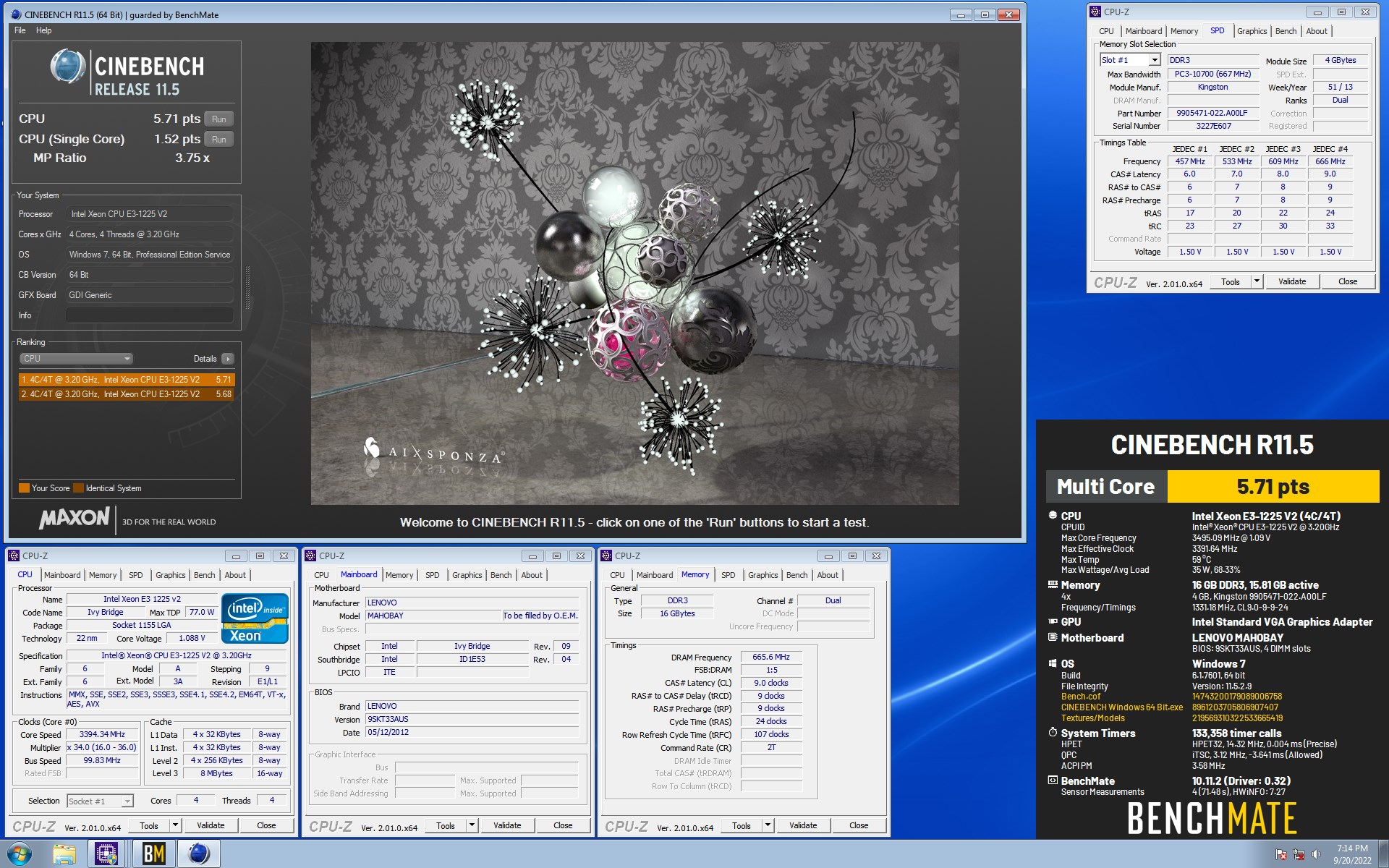
Task: Click the Identical System legend swatch
Action: [x=78, y=488]
